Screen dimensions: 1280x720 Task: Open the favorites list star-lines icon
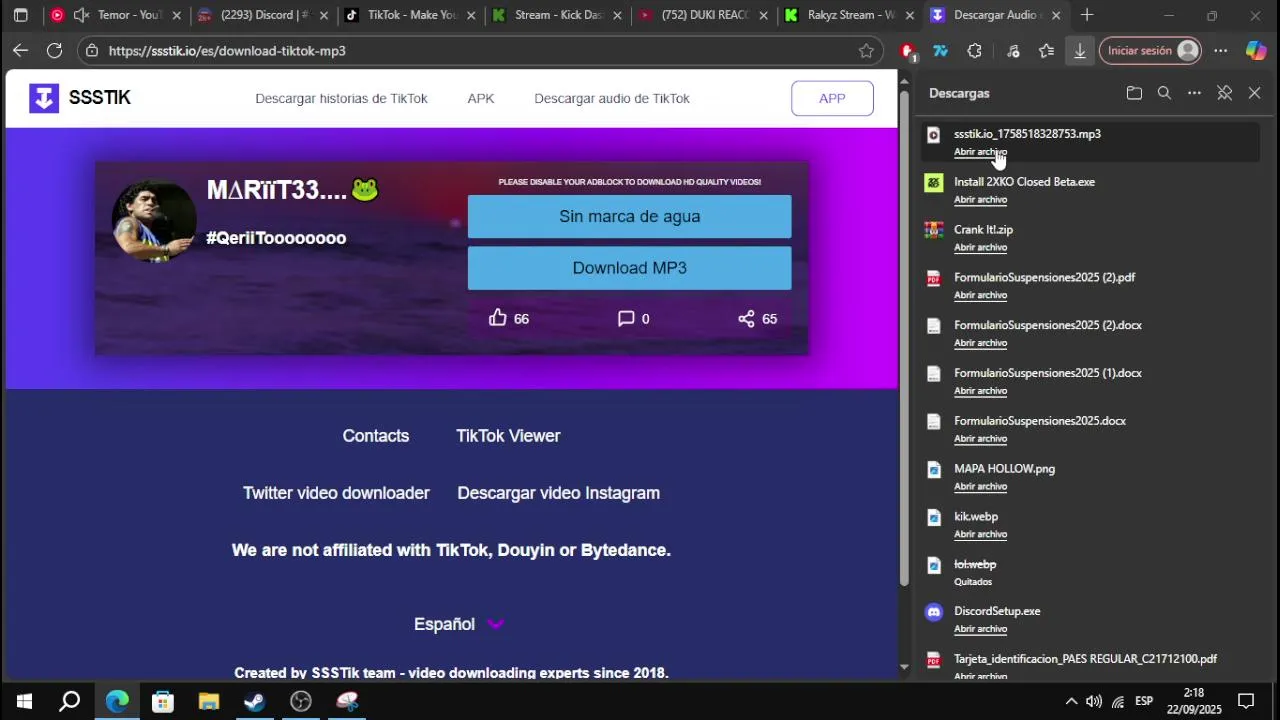click(1046, 50)
